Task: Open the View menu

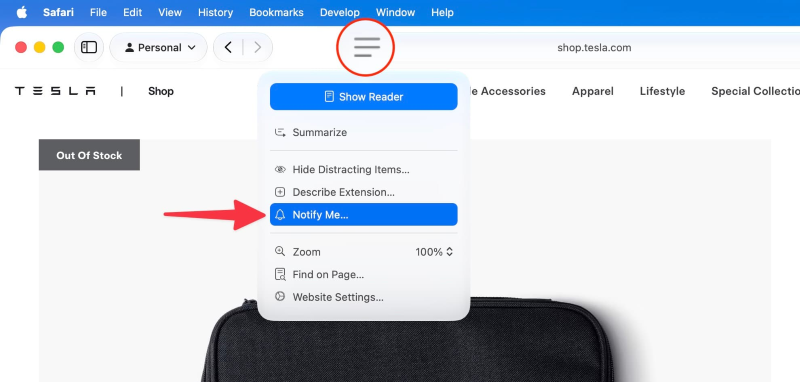Action: point(170,12)
